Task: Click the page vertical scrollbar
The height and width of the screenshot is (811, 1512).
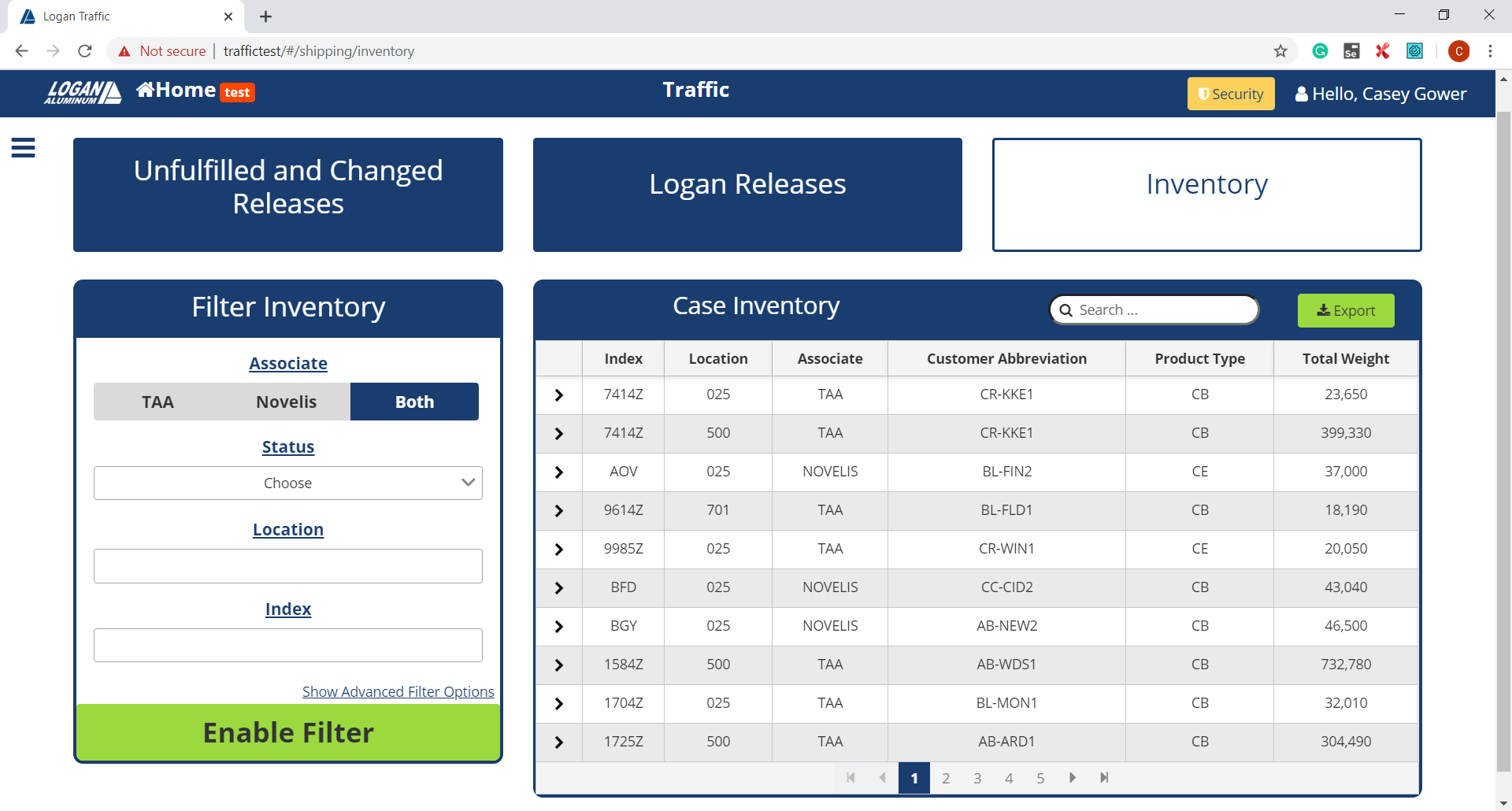Action: pyautogui.click(x=1503, y=441)
